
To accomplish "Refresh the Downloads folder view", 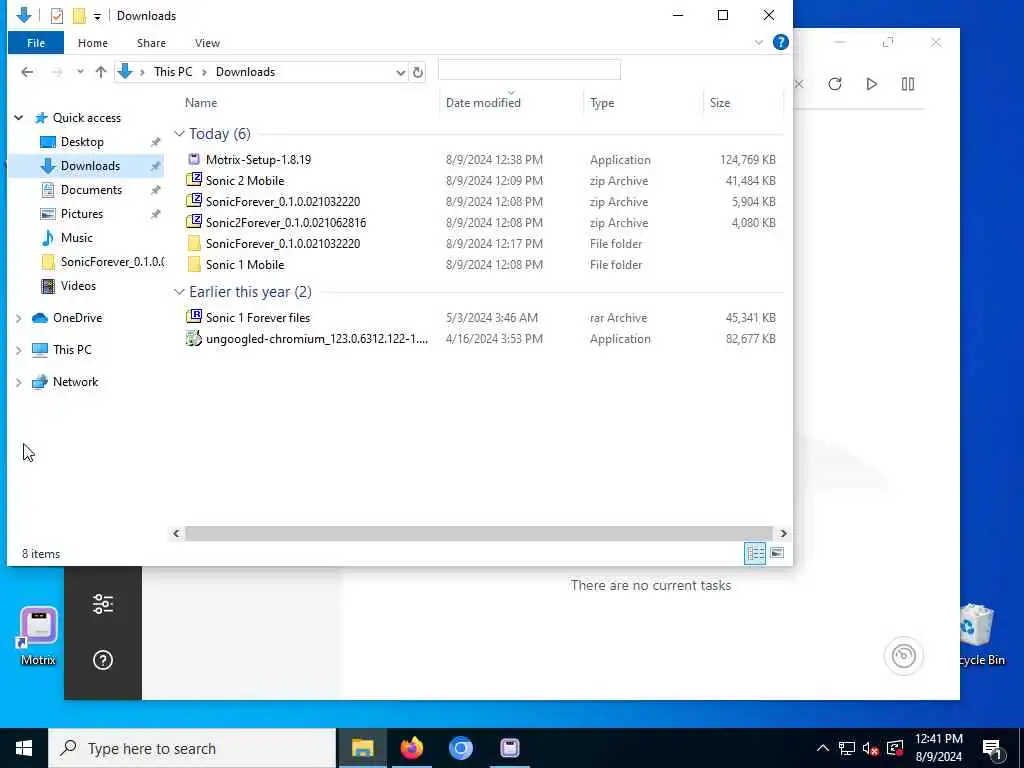I will 418,72.
